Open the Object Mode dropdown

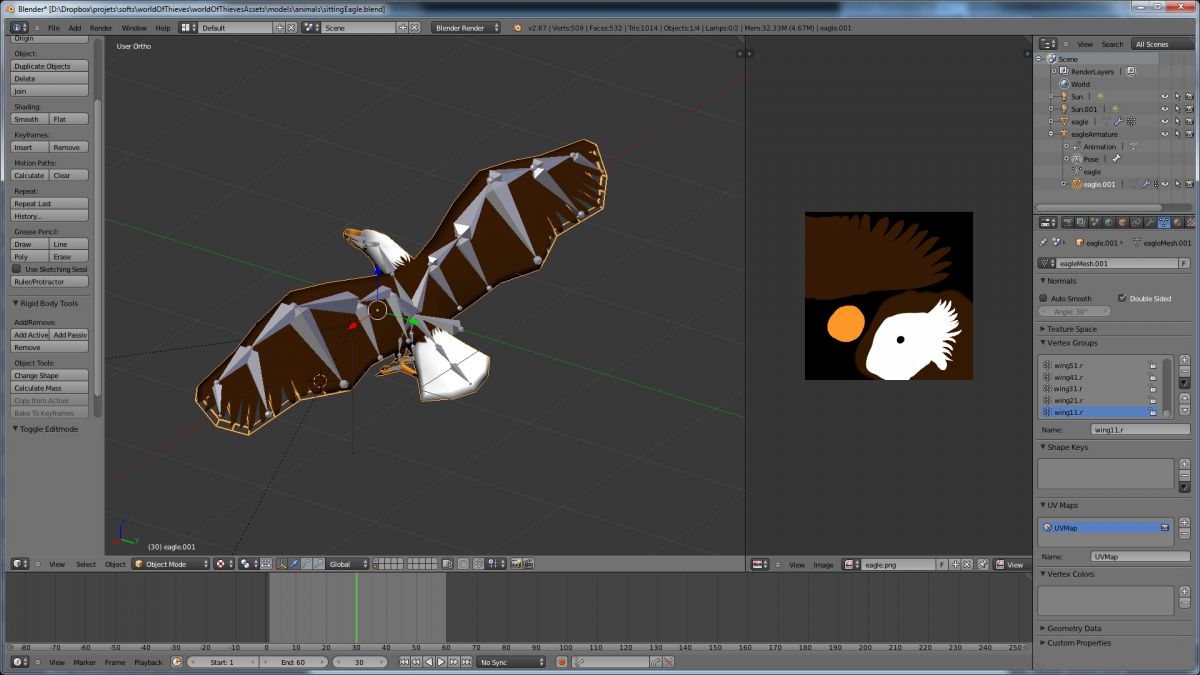(x=171, y=564)
